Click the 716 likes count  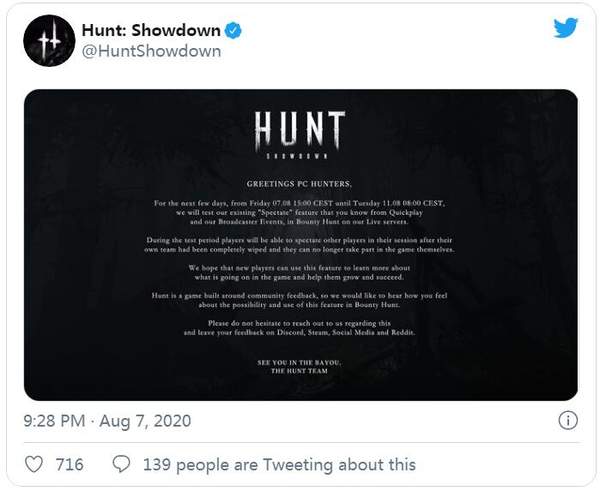(x=69, y=464)
